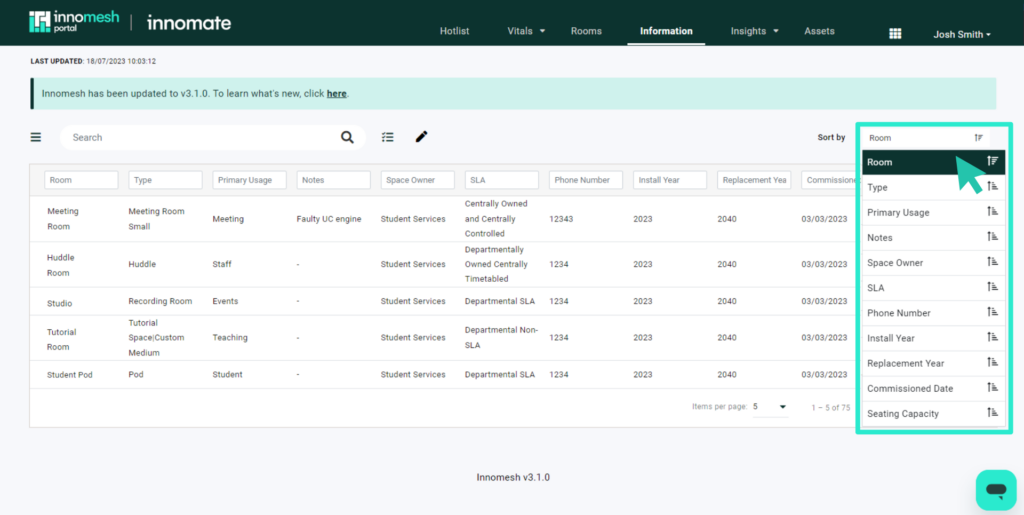Click the Phone Number filter field

[586, 180]
